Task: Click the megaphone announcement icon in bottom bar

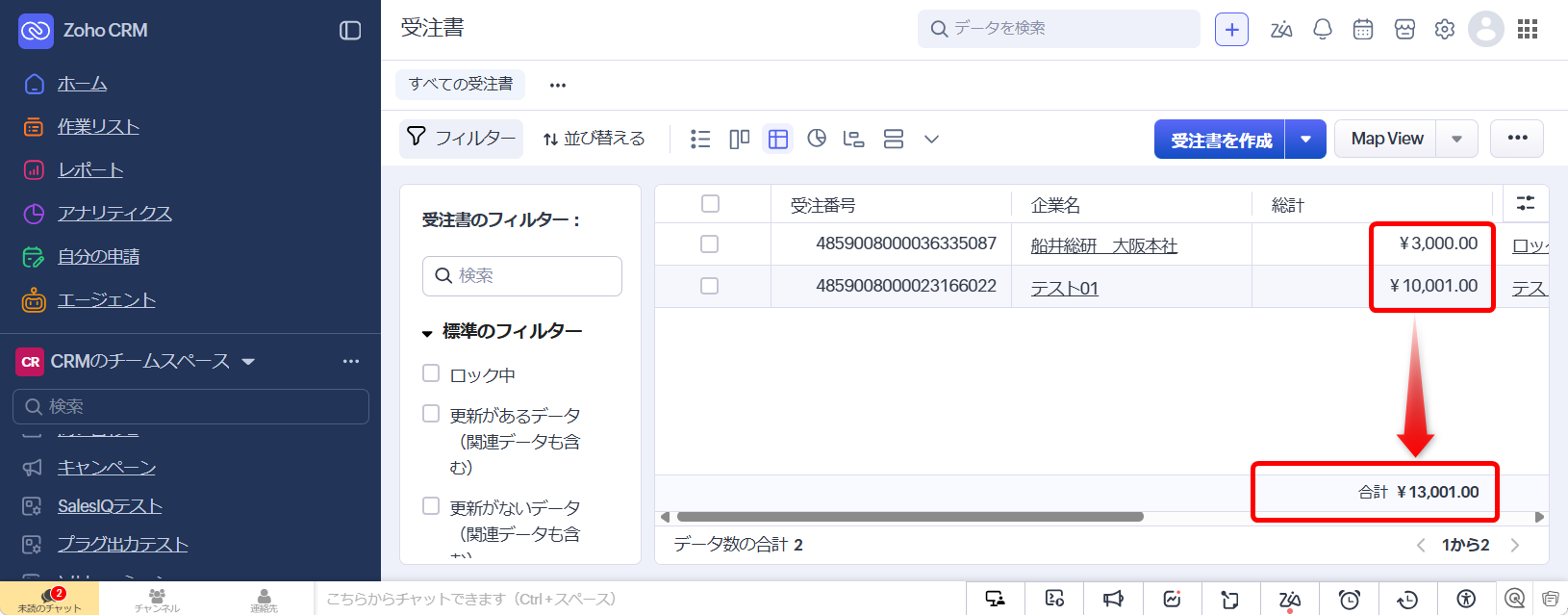Action: [1113, 599]
